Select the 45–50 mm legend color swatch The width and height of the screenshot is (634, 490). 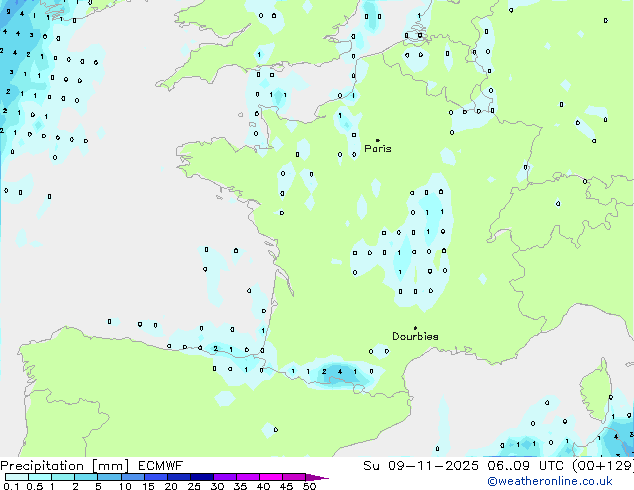[294, 477]
